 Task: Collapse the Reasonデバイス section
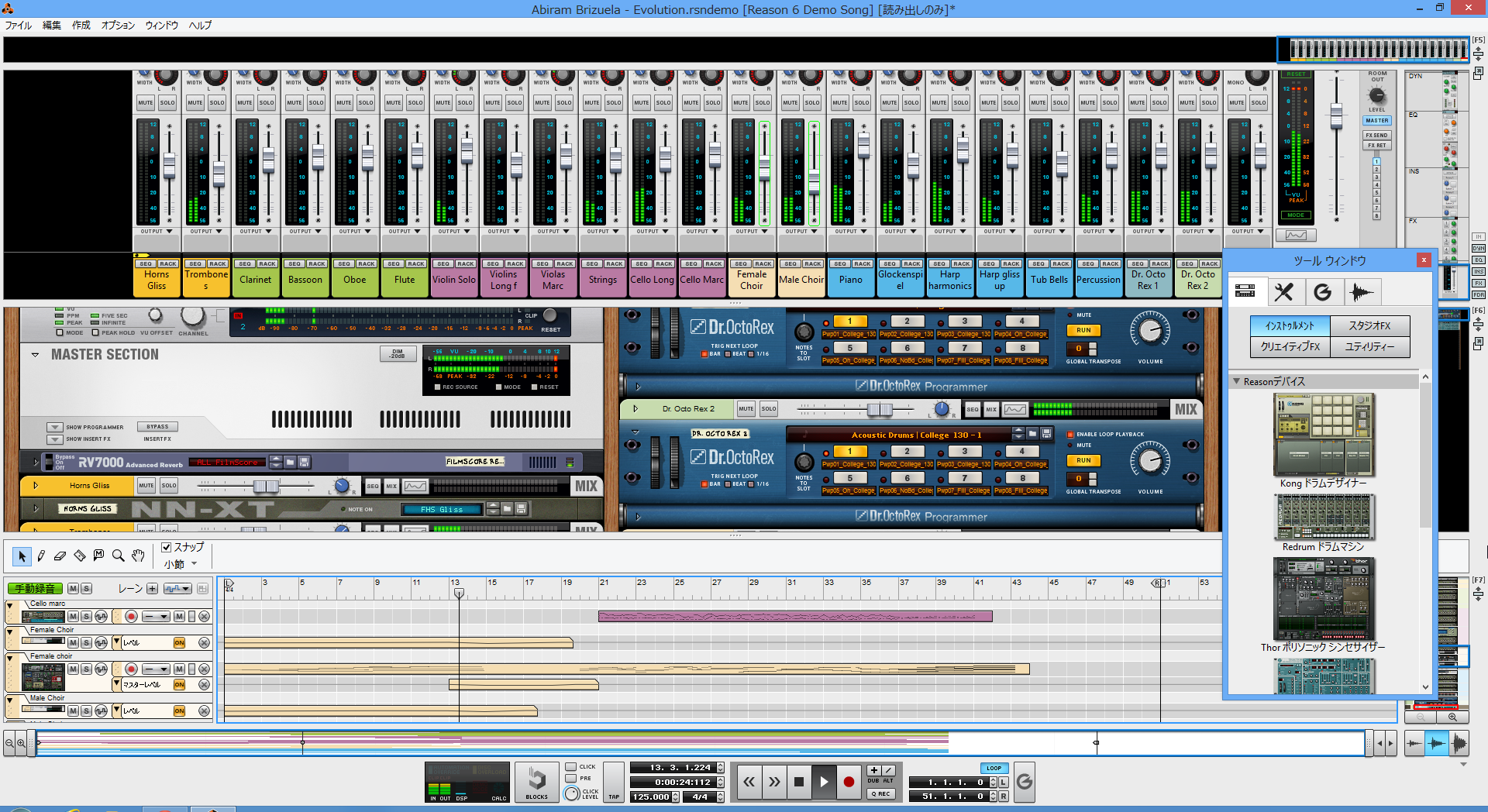[1236, 381]
